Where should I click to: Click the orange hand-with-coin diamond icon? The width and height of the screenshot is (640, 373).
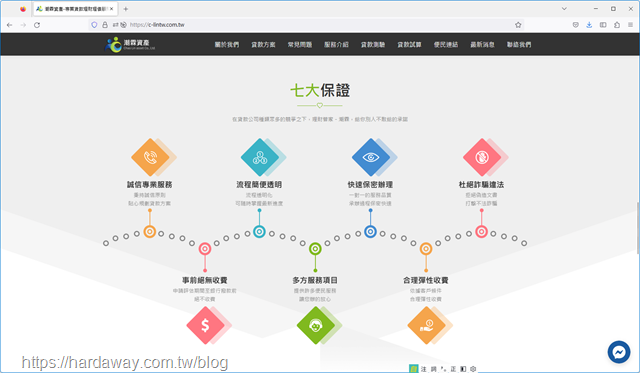click(426, 325)
